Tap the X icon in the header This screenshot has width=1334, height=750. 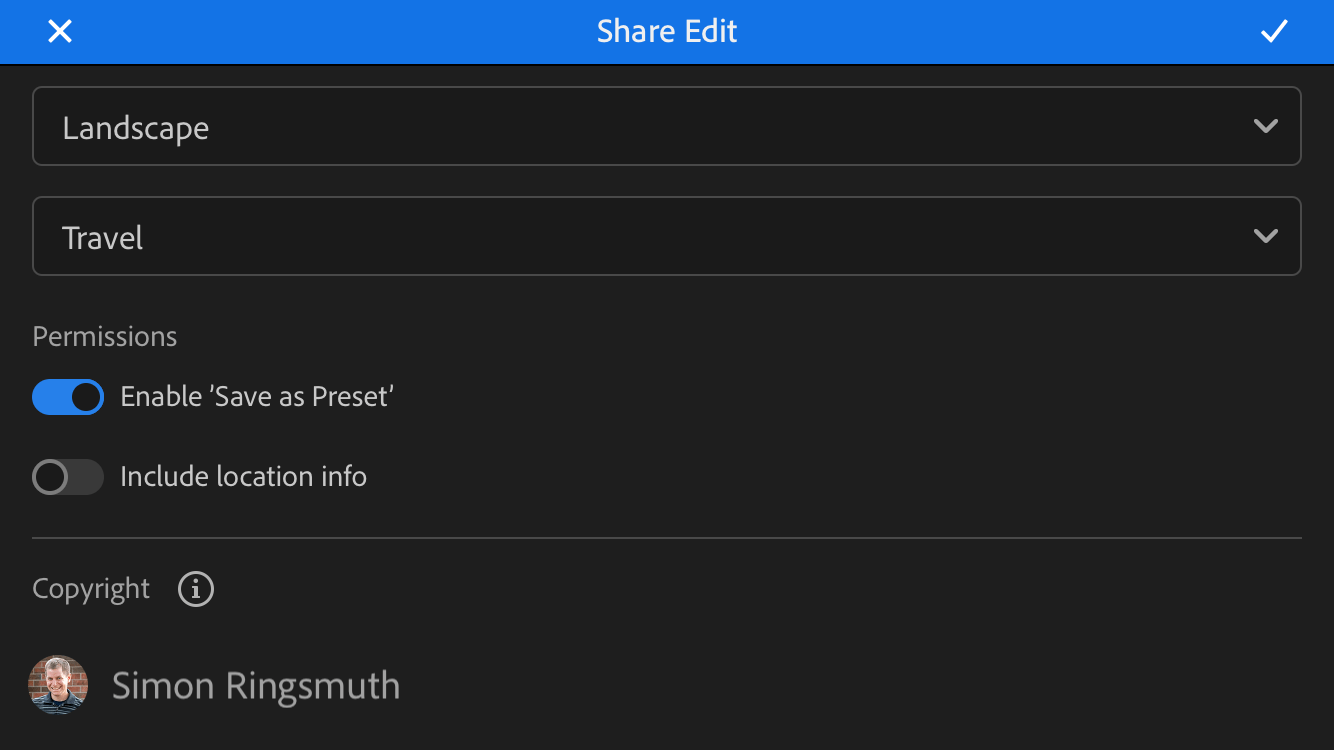click(x=59, y=31)
